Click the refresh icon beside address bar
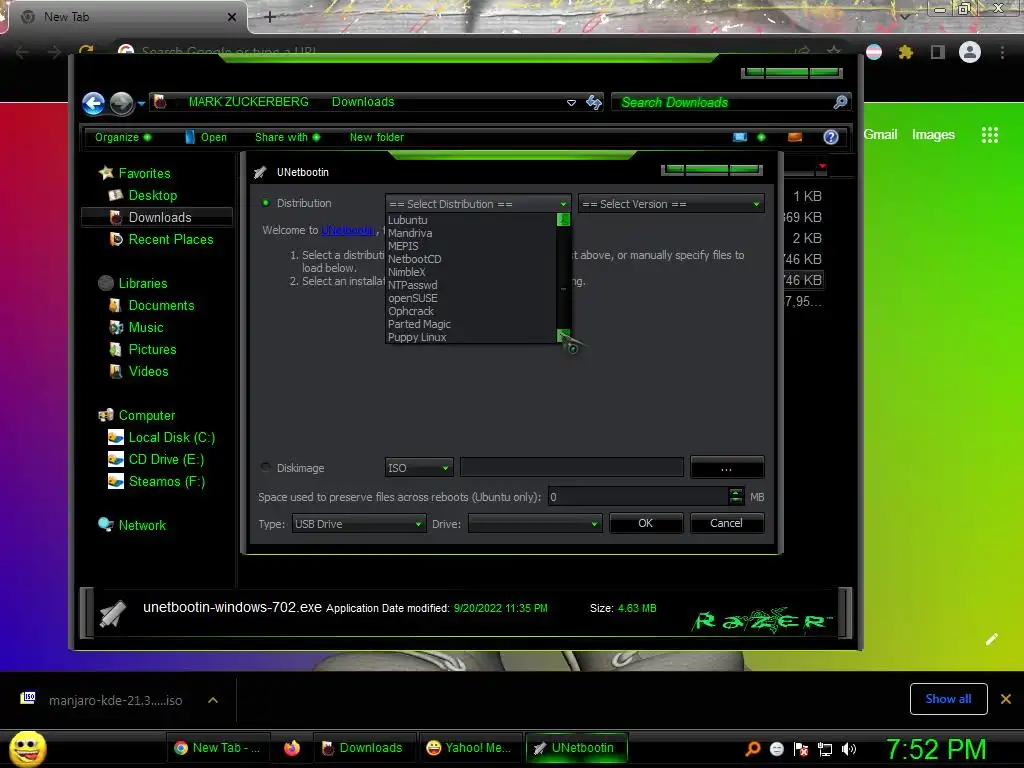The height and width of the screenshot is (768, 1024). point(594,102)
